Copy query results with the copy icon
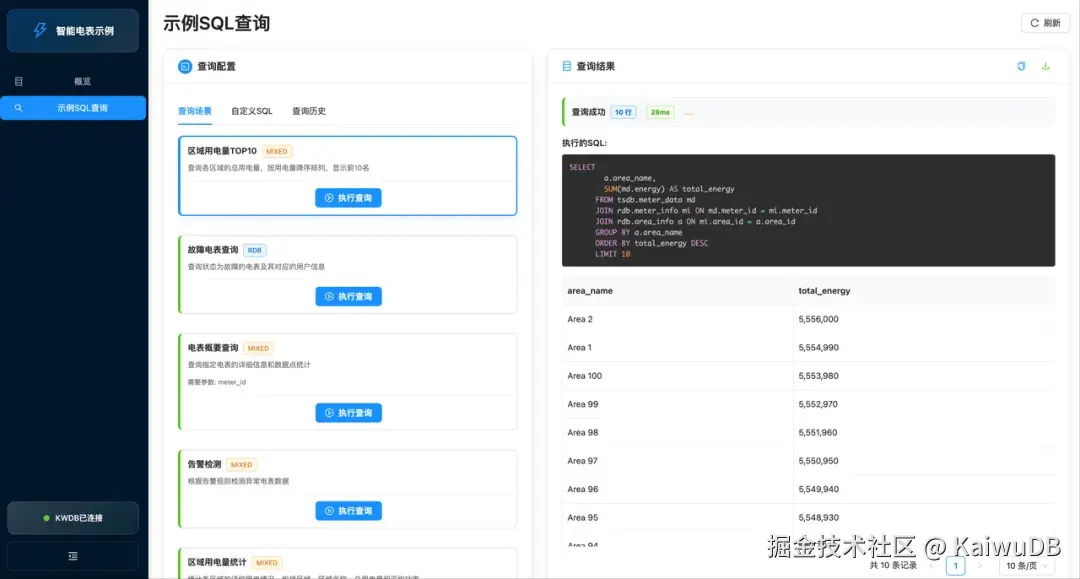 [x=1021, y=66]
